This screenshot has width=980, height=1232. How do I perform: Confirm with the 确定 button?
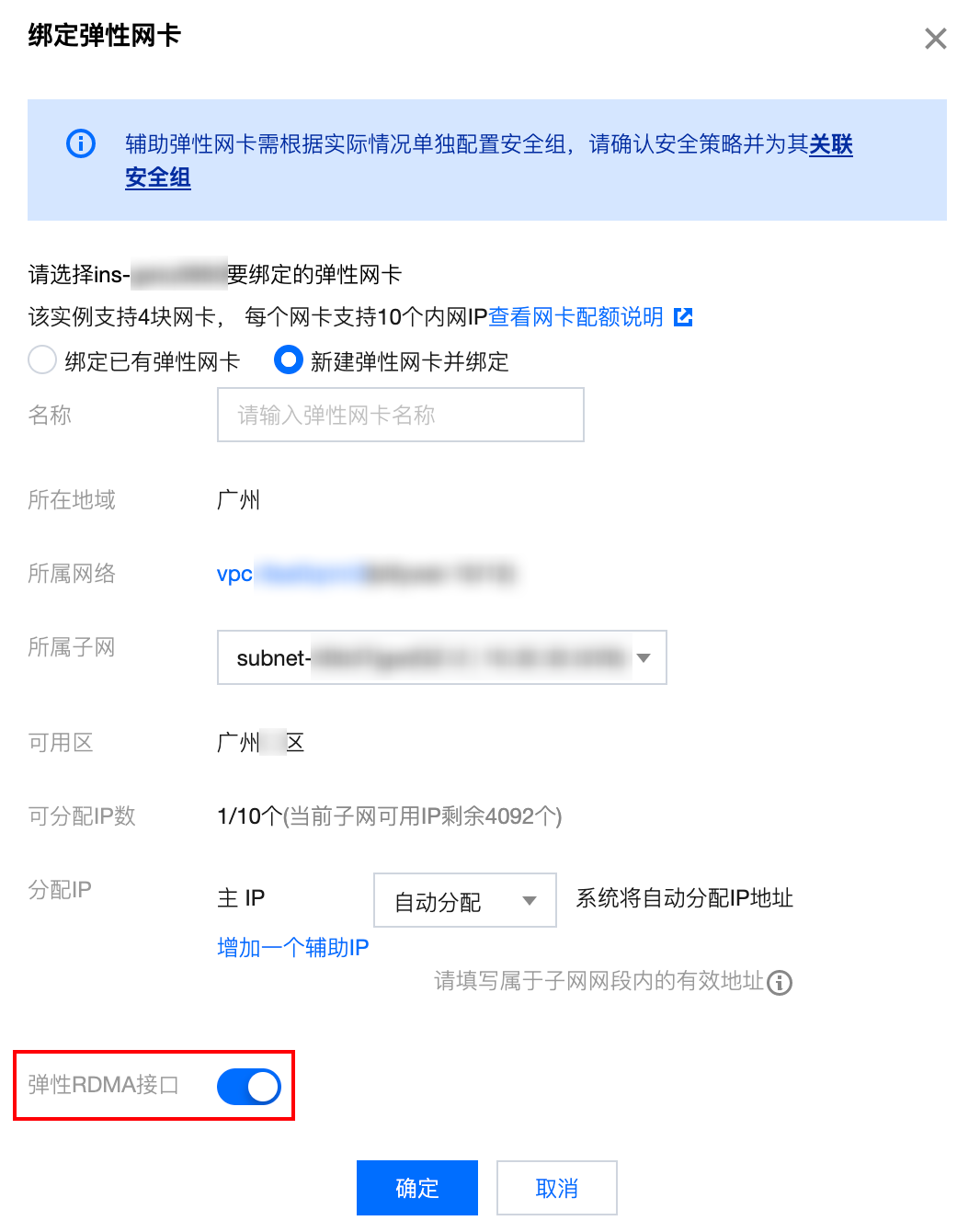(x=417, y=1188)
